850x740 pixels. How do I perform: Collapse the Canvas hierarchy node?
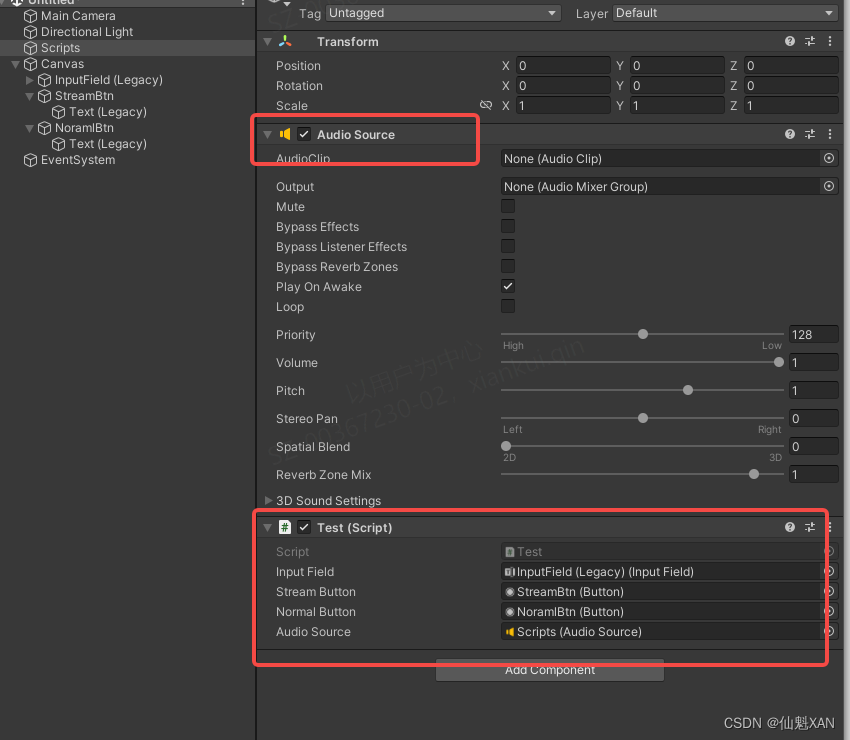tap(16, 65)
